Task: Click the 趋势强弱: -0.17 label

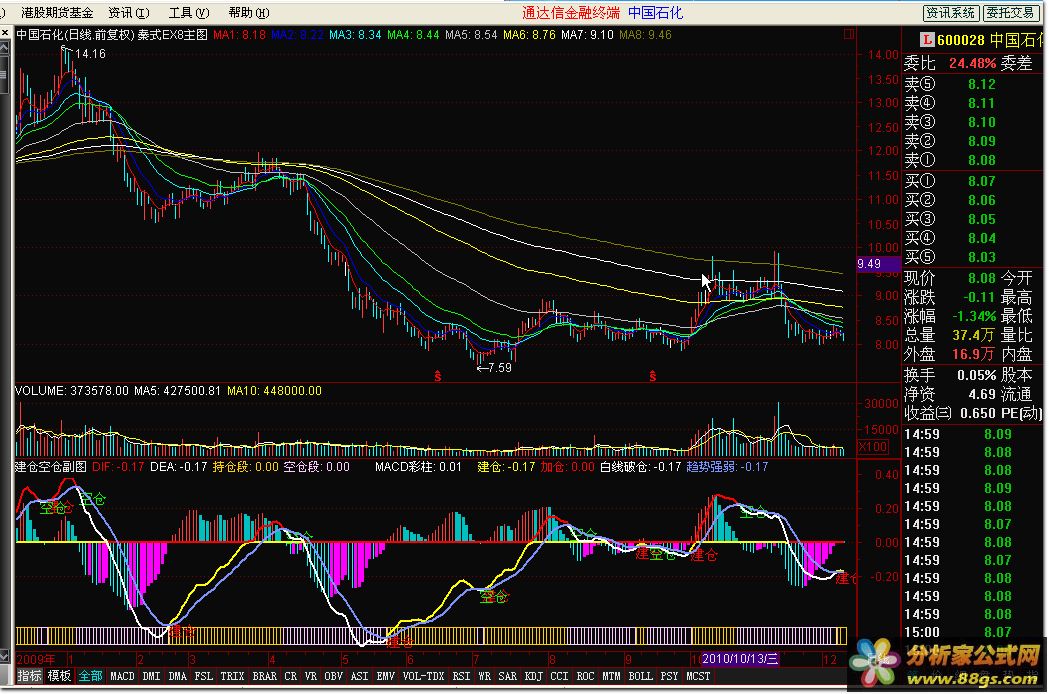Action: [727, 467]
